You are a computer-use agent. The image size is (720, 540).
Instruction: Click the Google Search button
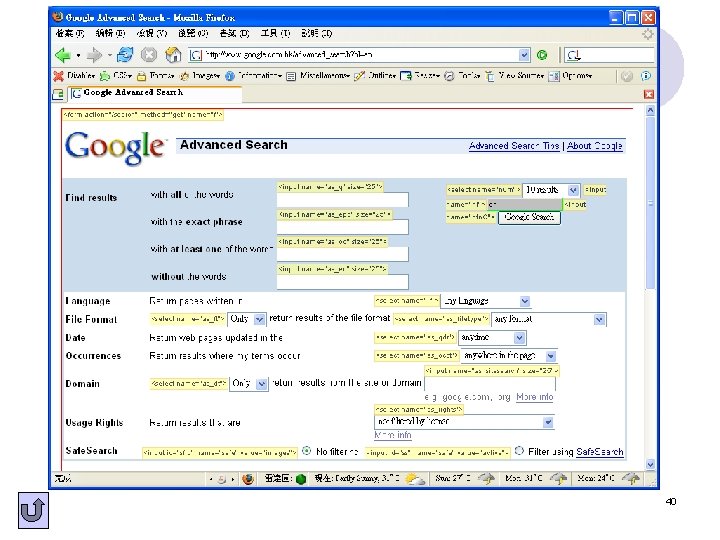pos(529,217)
